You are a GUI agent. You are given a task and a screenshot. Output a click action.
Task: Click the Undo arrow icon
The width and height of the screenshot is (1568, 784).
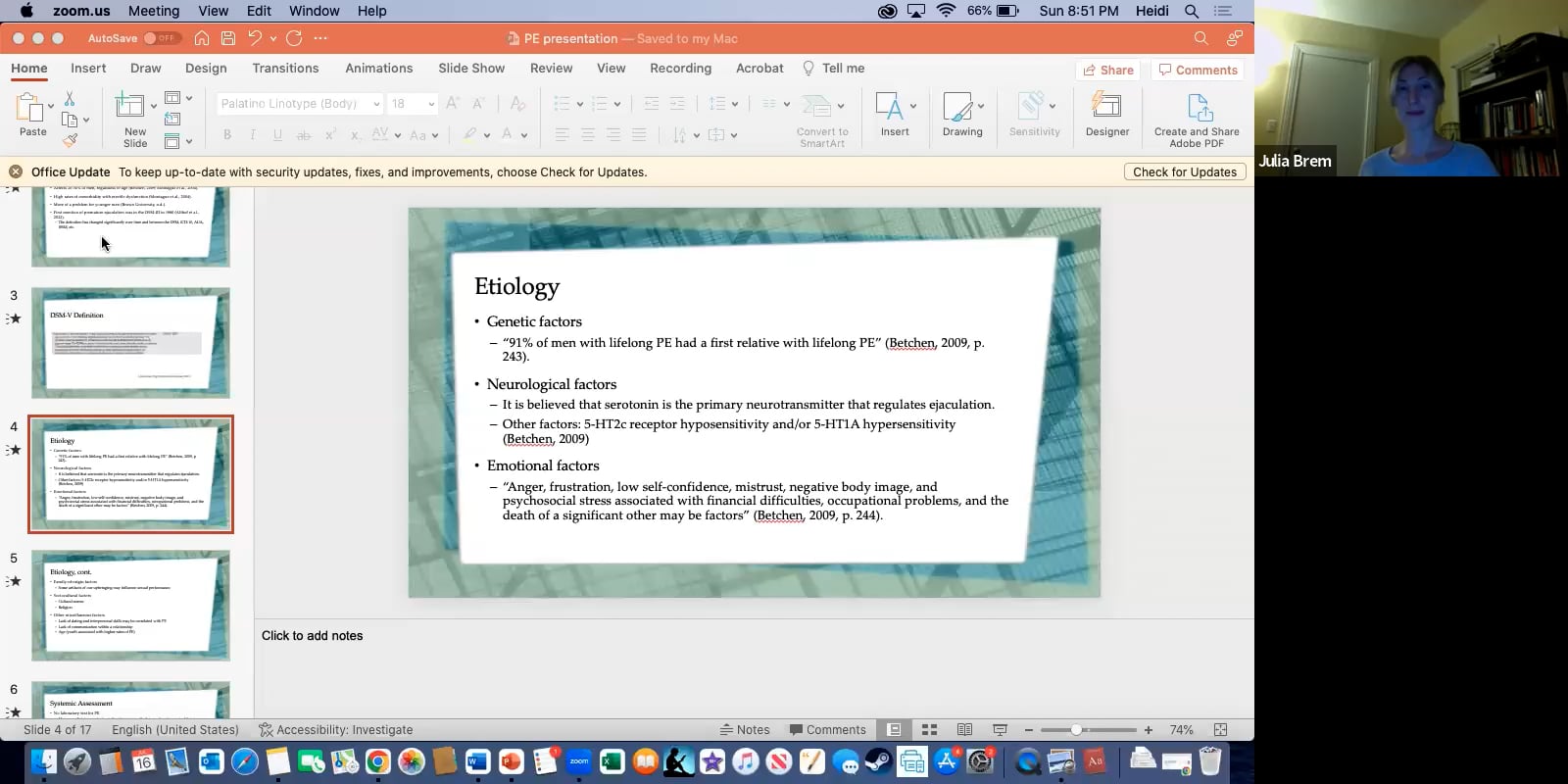[255, 38]
